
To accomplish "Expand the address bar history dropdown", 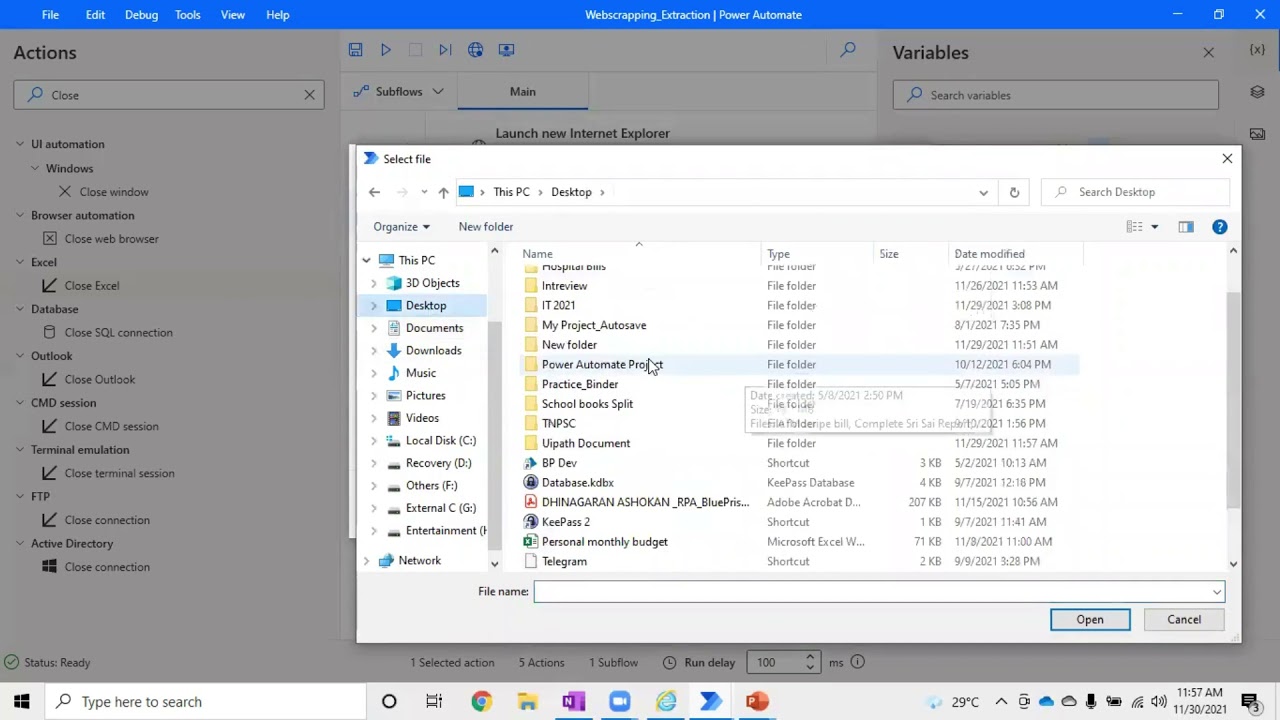I will click(x=984, y=192).
